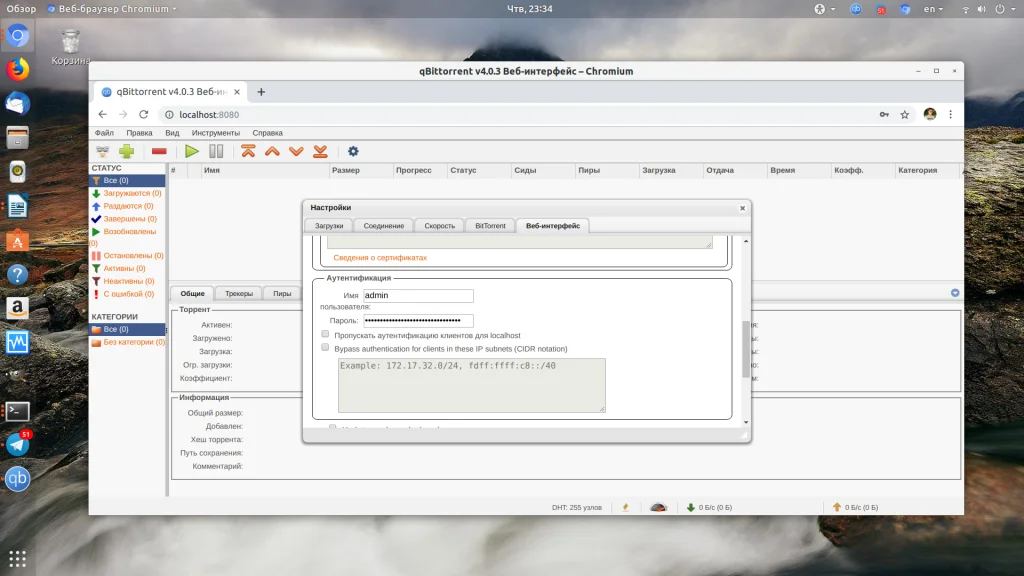Open the en keyboard layout dropdown in top bar
This screenshot has width=1024, height=576.
[933, 9]
